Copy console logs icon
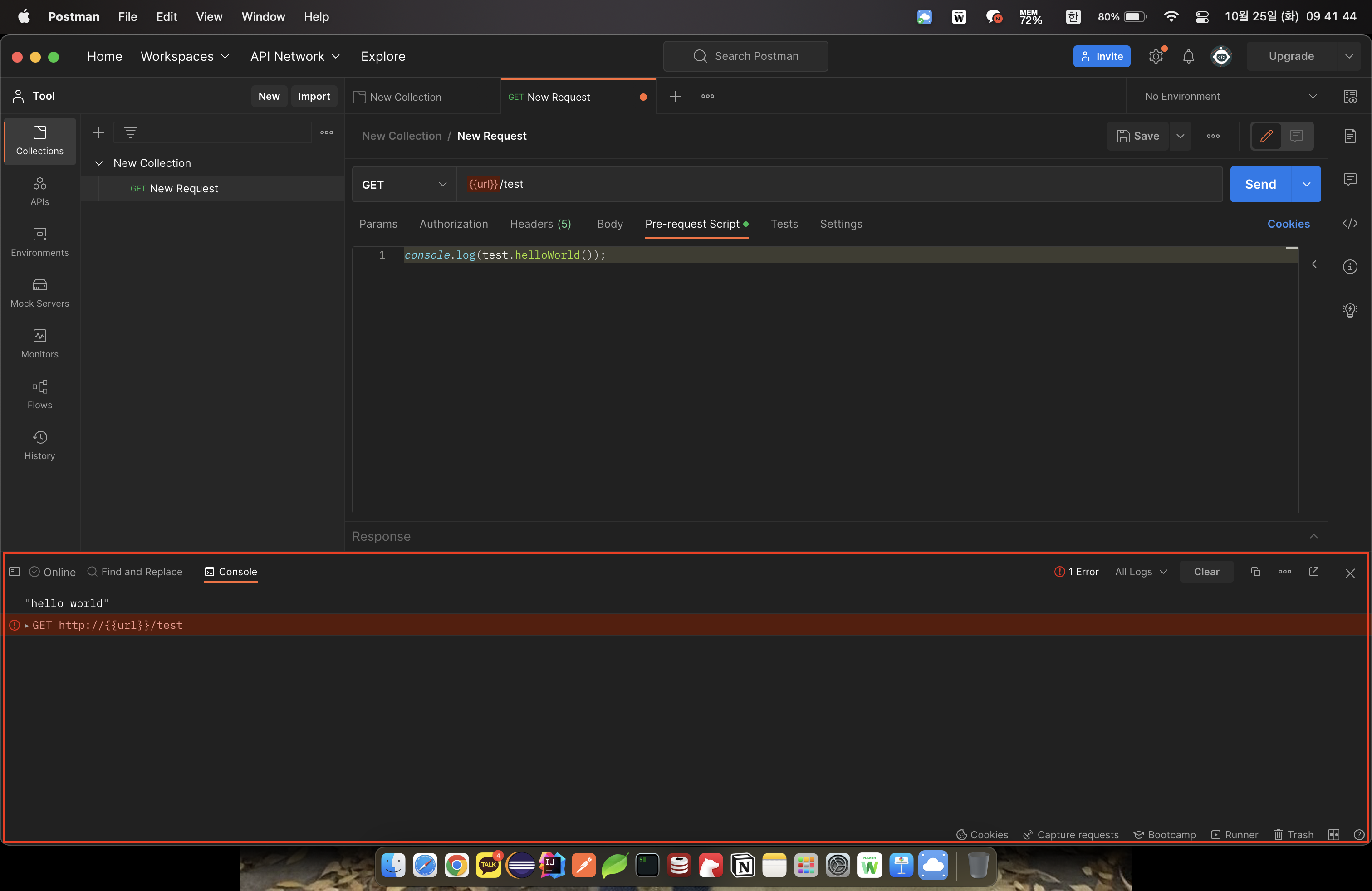 click(1255, 572)
